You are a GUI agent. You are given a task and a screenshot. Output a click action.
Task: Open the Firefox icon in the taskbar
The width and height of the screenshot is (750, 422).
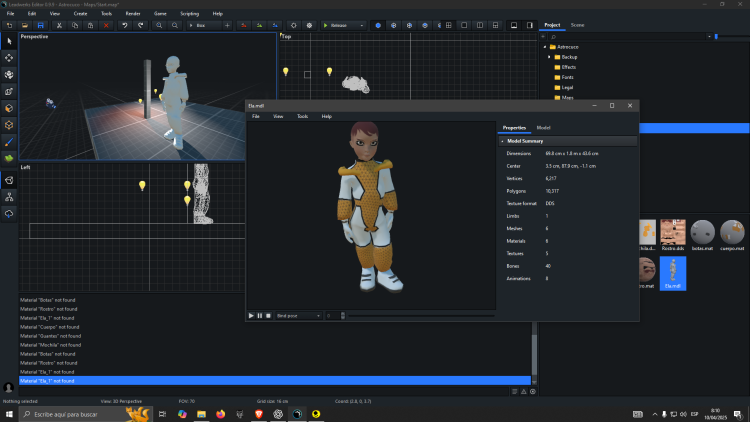click(219, 414)
